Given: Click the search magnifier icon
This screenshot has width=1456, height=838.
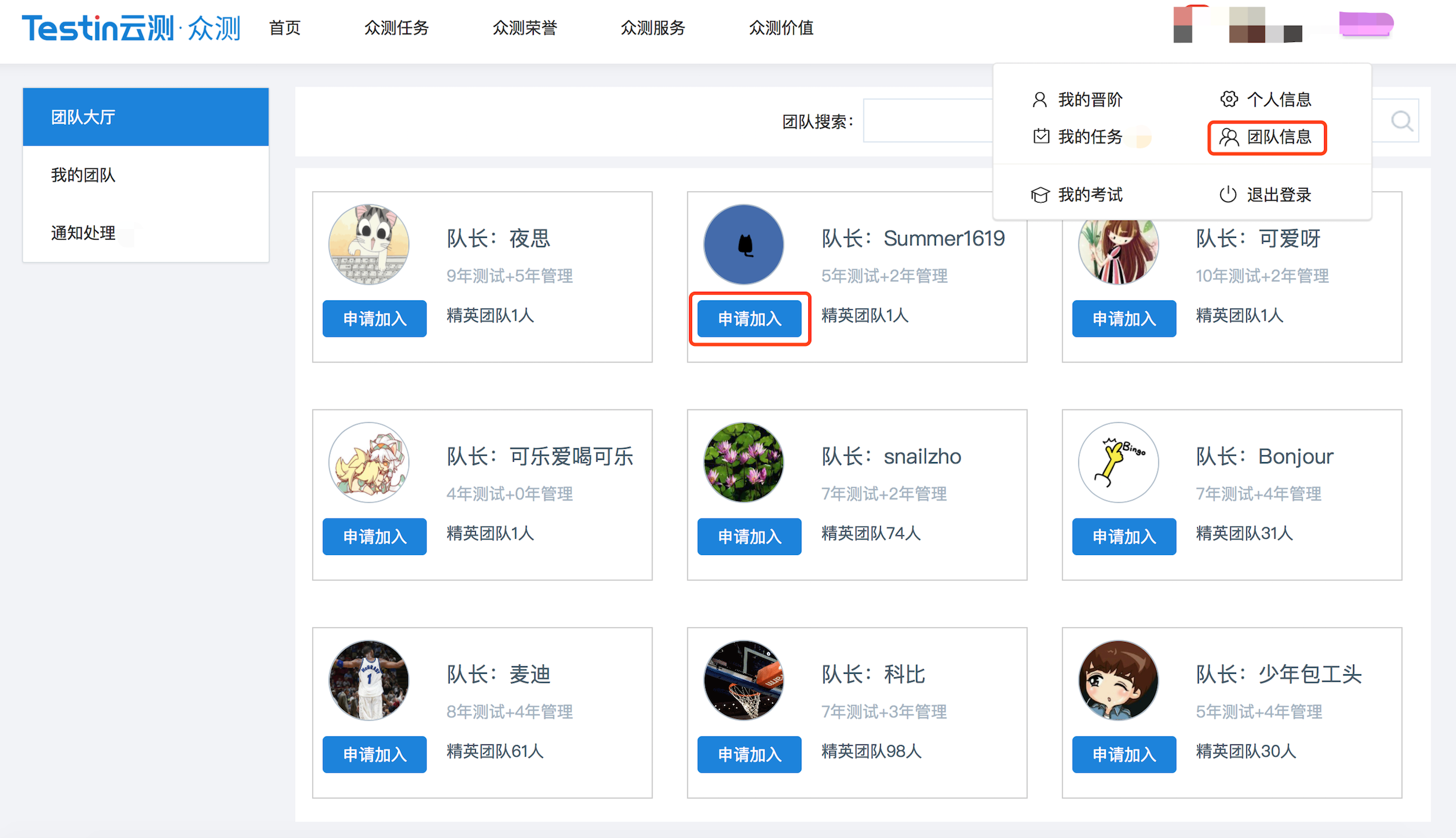Looking at the screenshot, I should [1401, 121].
